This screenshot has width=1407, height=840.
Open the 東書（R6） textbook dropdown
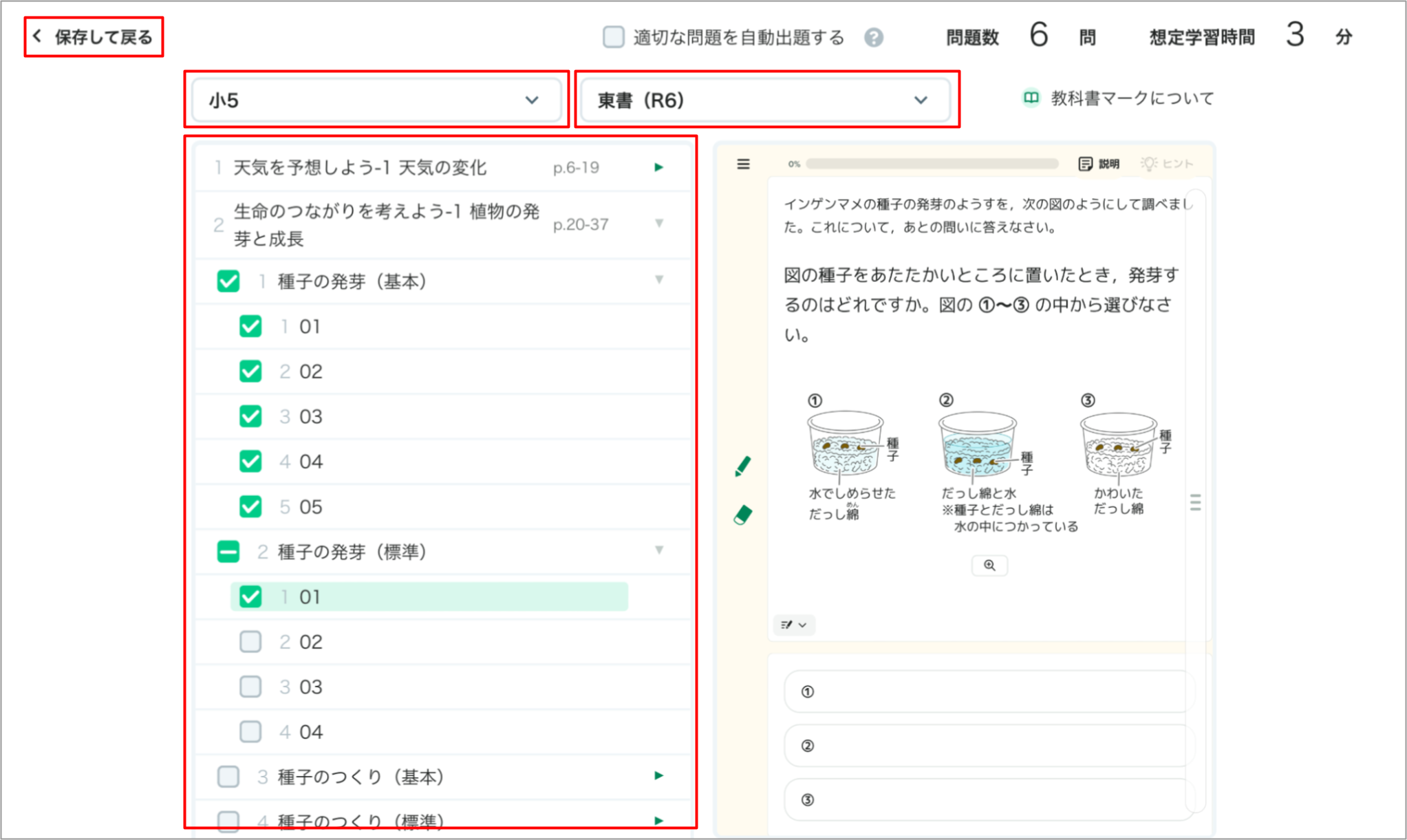pyautogui.click(x=766, y=100)
